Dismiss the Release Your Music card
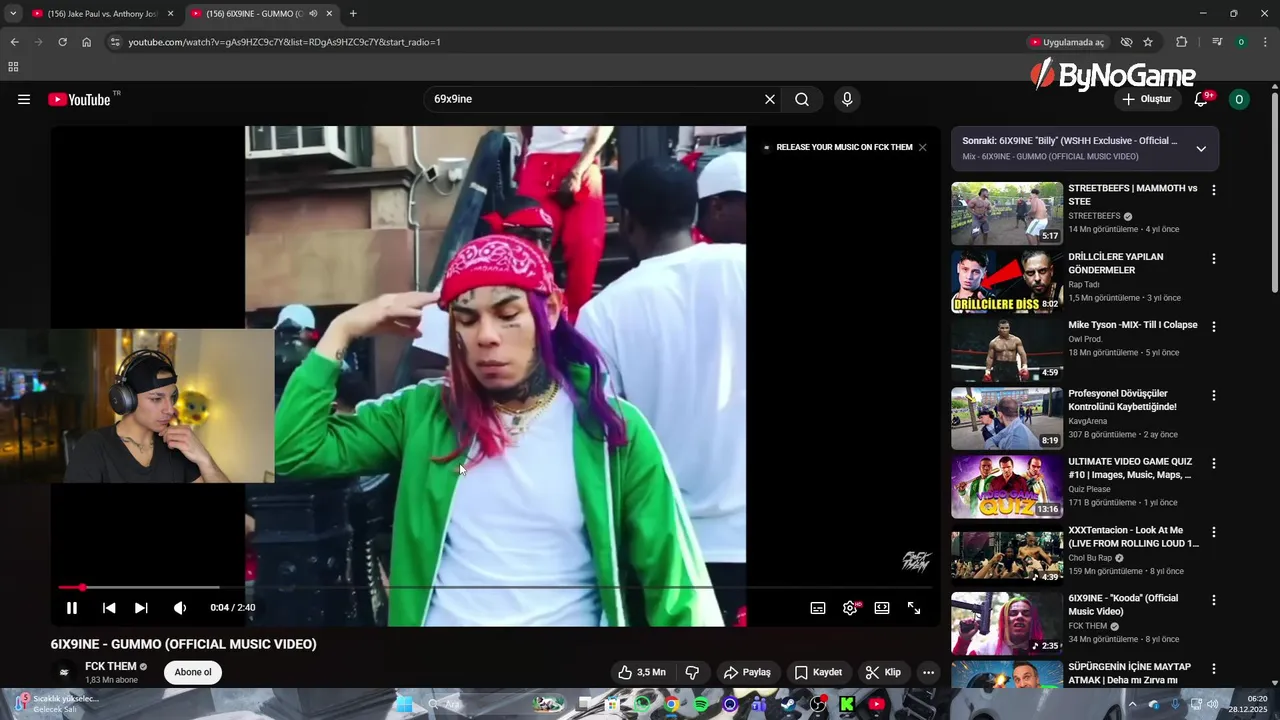Viewport: 1280px width, 720px height. pos(922,147)
